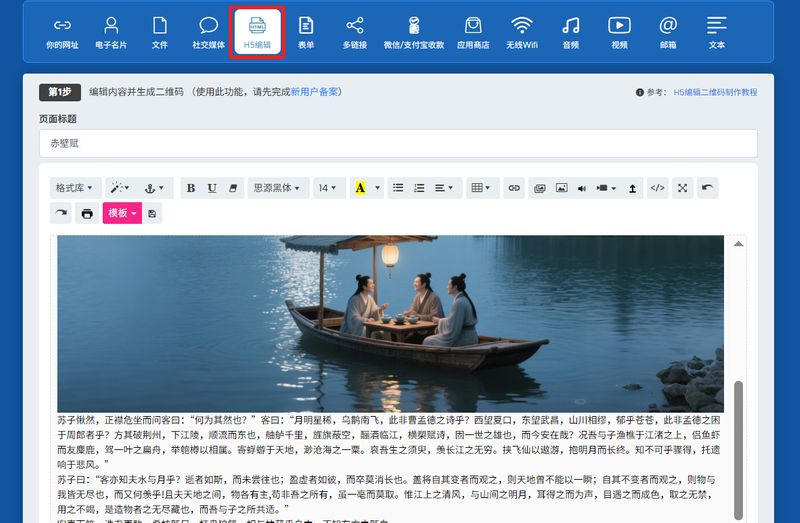The height and width of the screenshot is (523, 800).
Task: Click the redo icon
Action: click(x=61, y=213)
